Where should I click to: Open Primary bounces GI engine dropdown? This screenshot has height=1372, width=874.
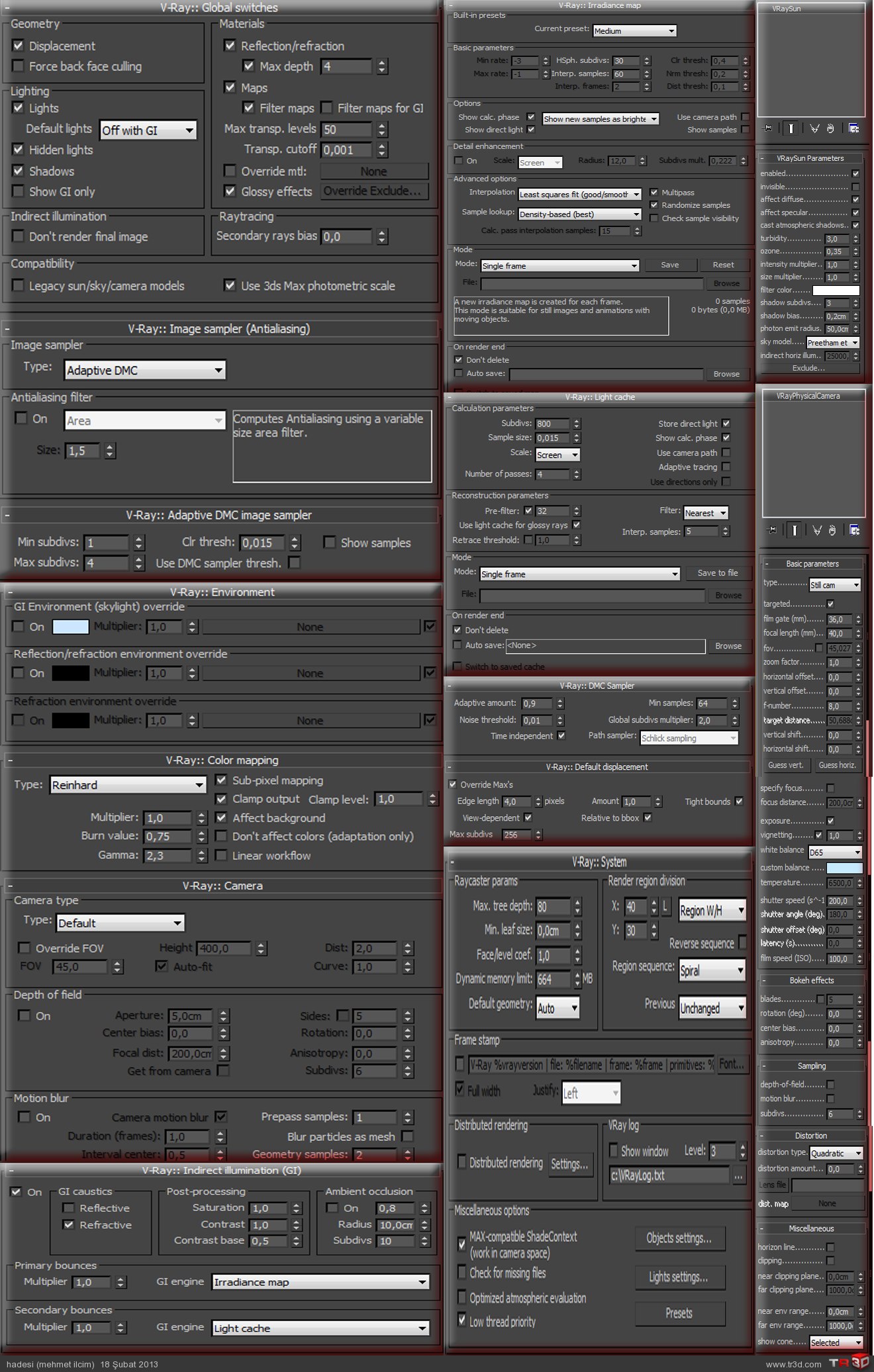pyautogui.click(x=320, y=1282)
